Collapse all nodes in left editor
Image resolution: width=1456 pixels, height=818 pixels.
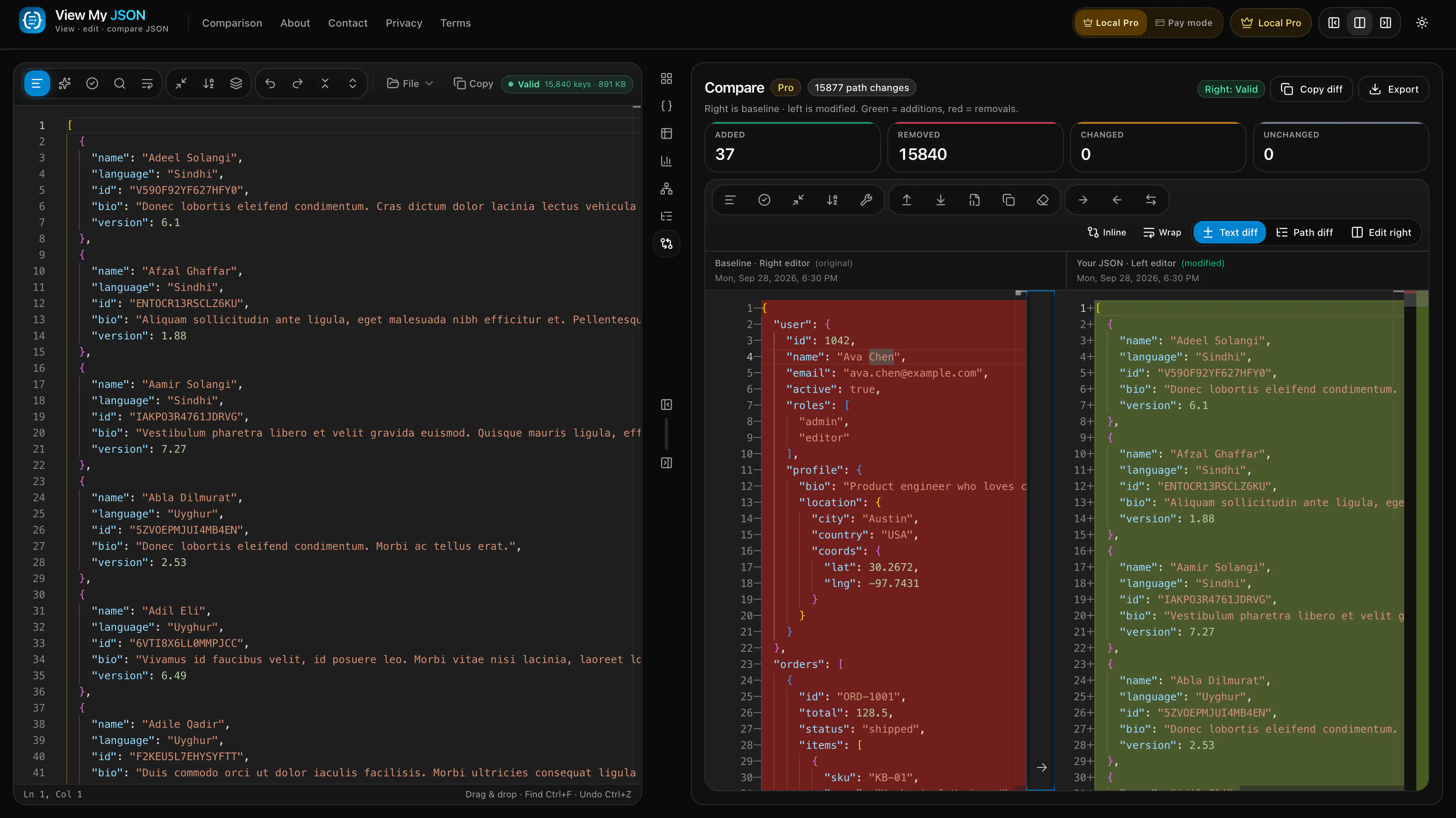tap(325, 84)
